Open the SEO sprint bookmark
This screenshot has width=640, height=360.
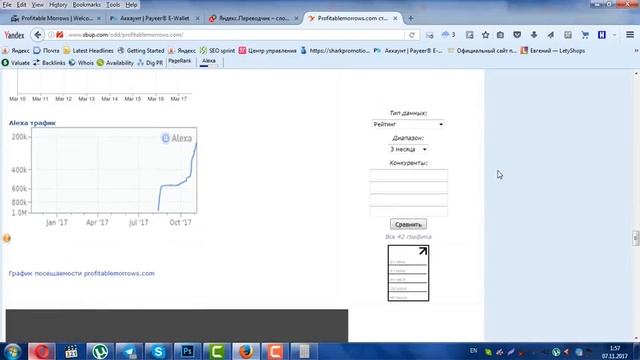[x=218, y=51]
